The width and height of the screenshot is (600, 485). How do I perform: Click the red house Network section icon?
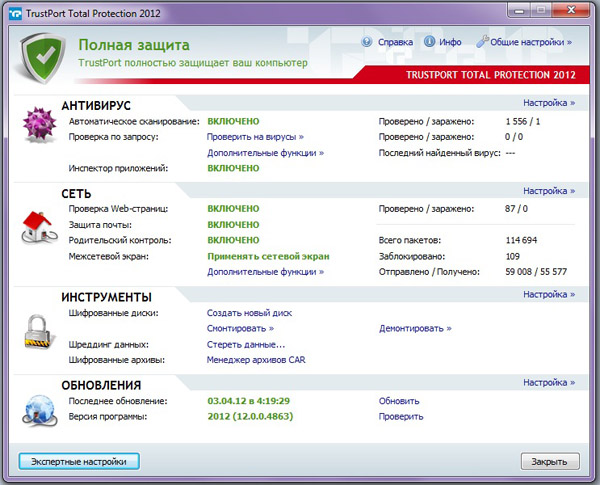37,227
